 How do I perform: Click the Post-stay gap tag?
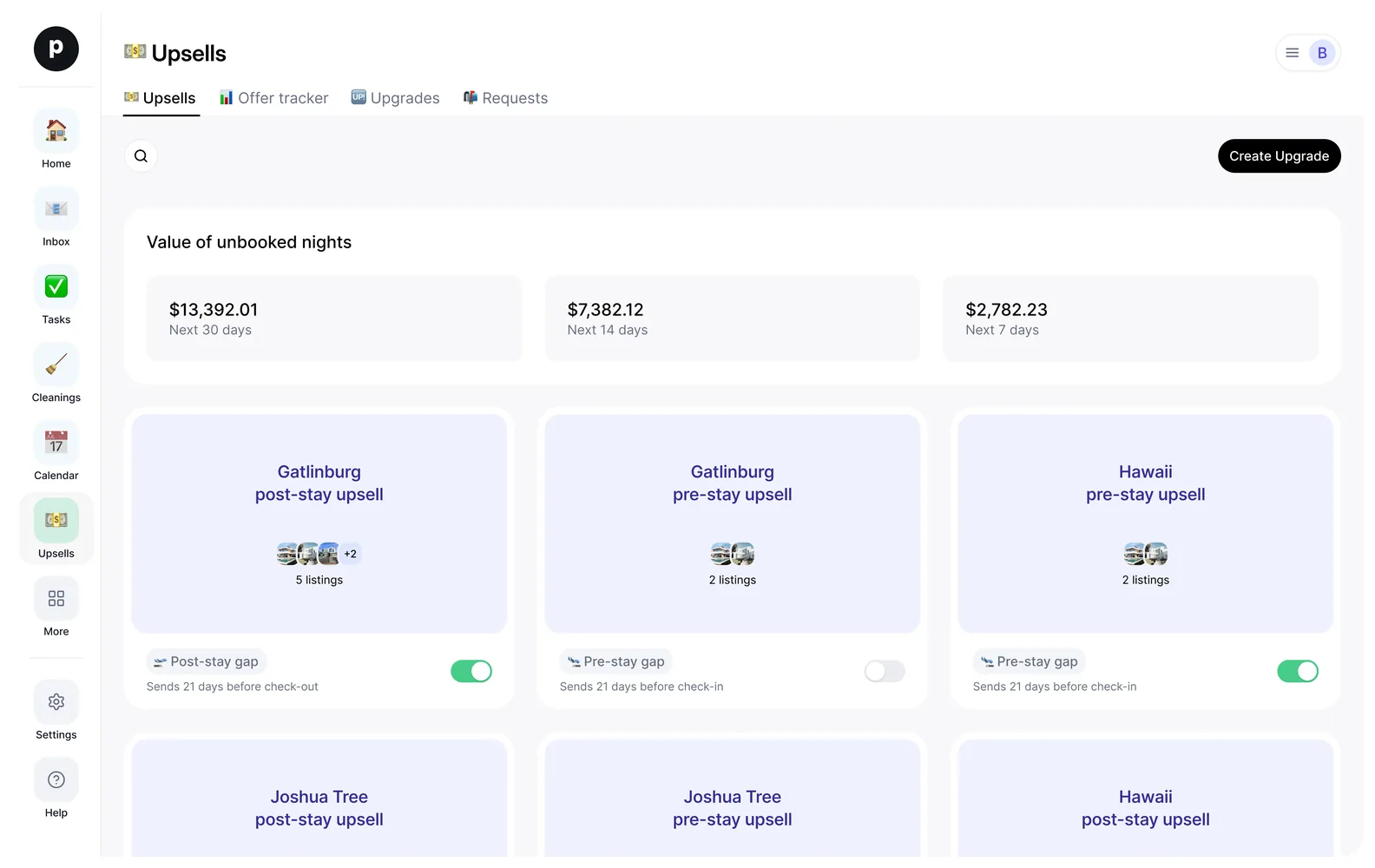[x=207, y=661]
